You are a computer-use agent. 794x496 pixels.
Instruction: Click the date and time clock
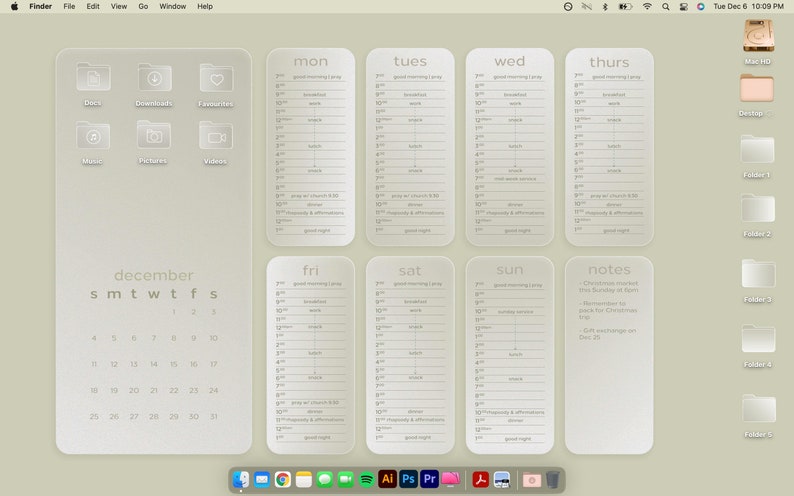748,7
